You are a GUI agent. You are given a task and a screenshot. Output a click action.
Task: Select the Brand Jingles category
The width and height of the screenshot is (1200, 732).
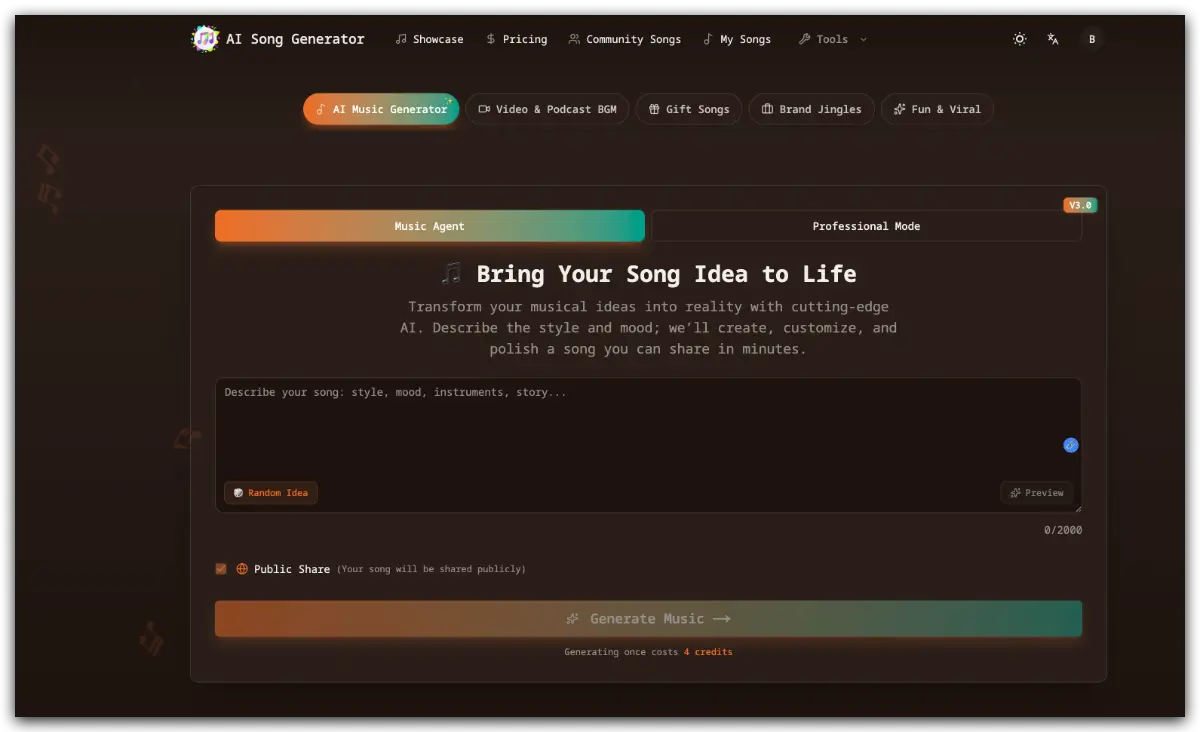point(811,109)
